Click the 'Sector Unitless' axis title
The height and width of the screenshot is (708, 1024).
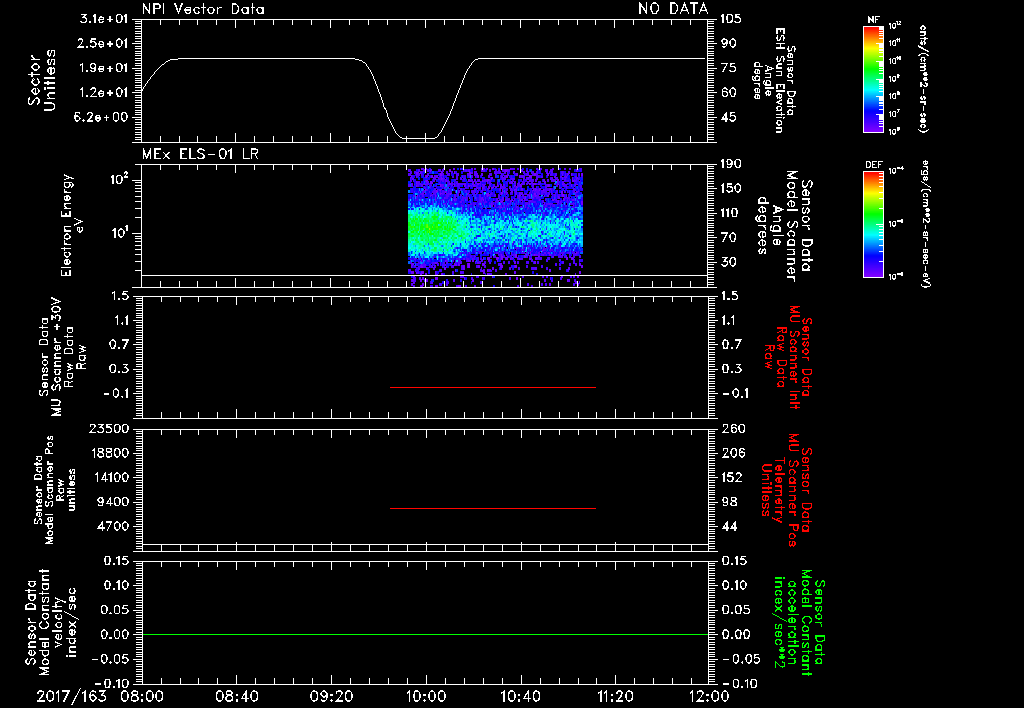[x=42, y=80]
